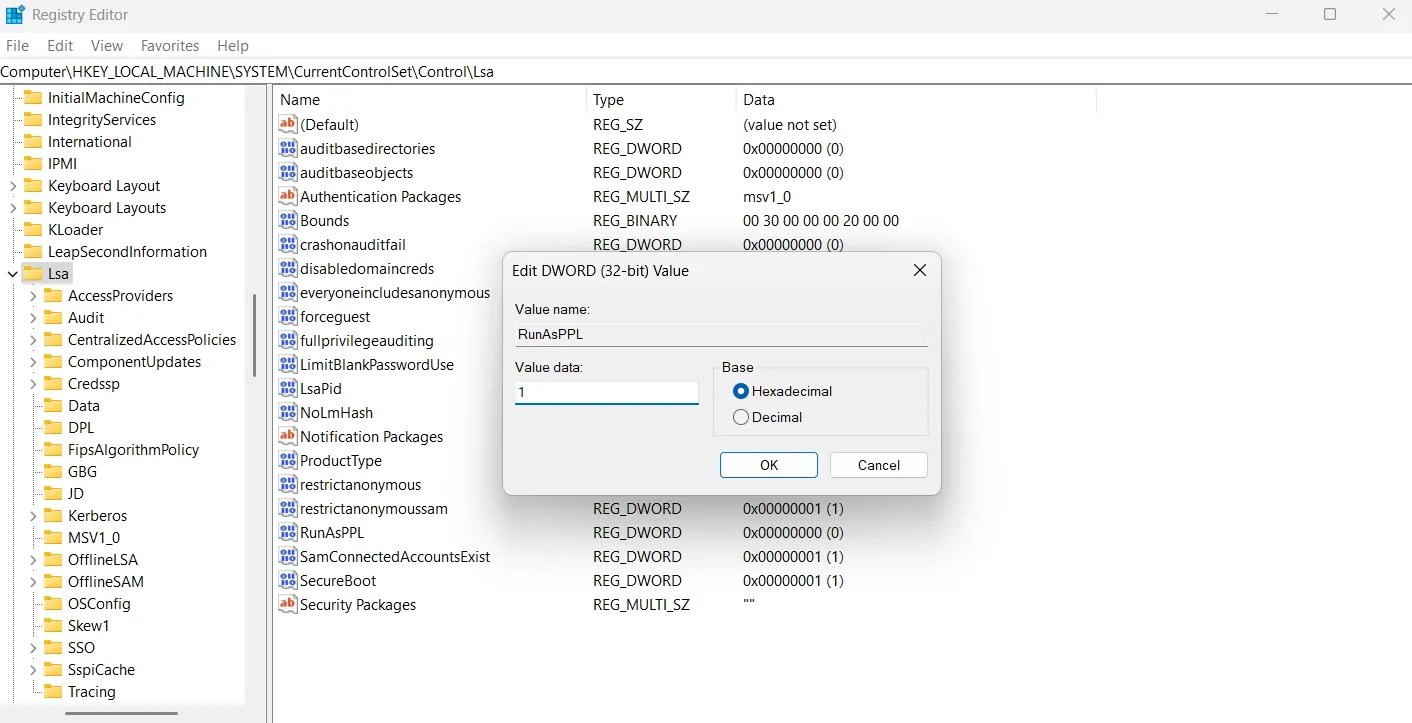Click the ab icon next to Notification Packages
Screen dimensions: 1412x723
287,436
